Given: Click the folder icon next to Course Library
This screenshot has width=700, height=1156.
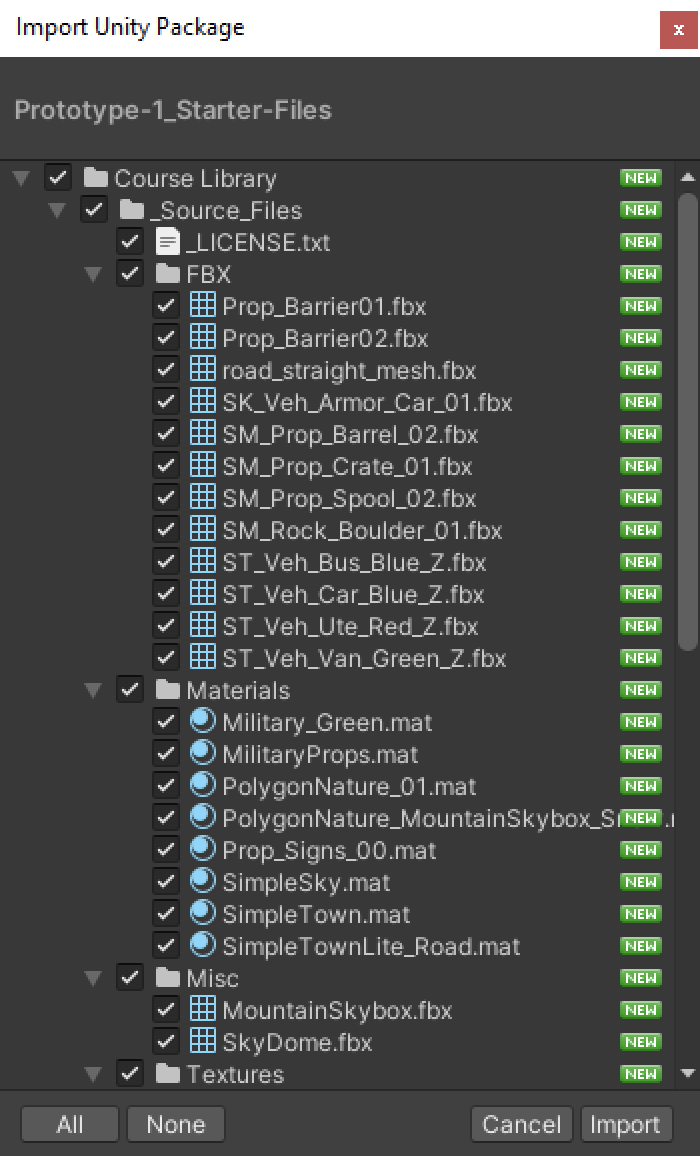Looking at the screenshot, I should point(96,178).
